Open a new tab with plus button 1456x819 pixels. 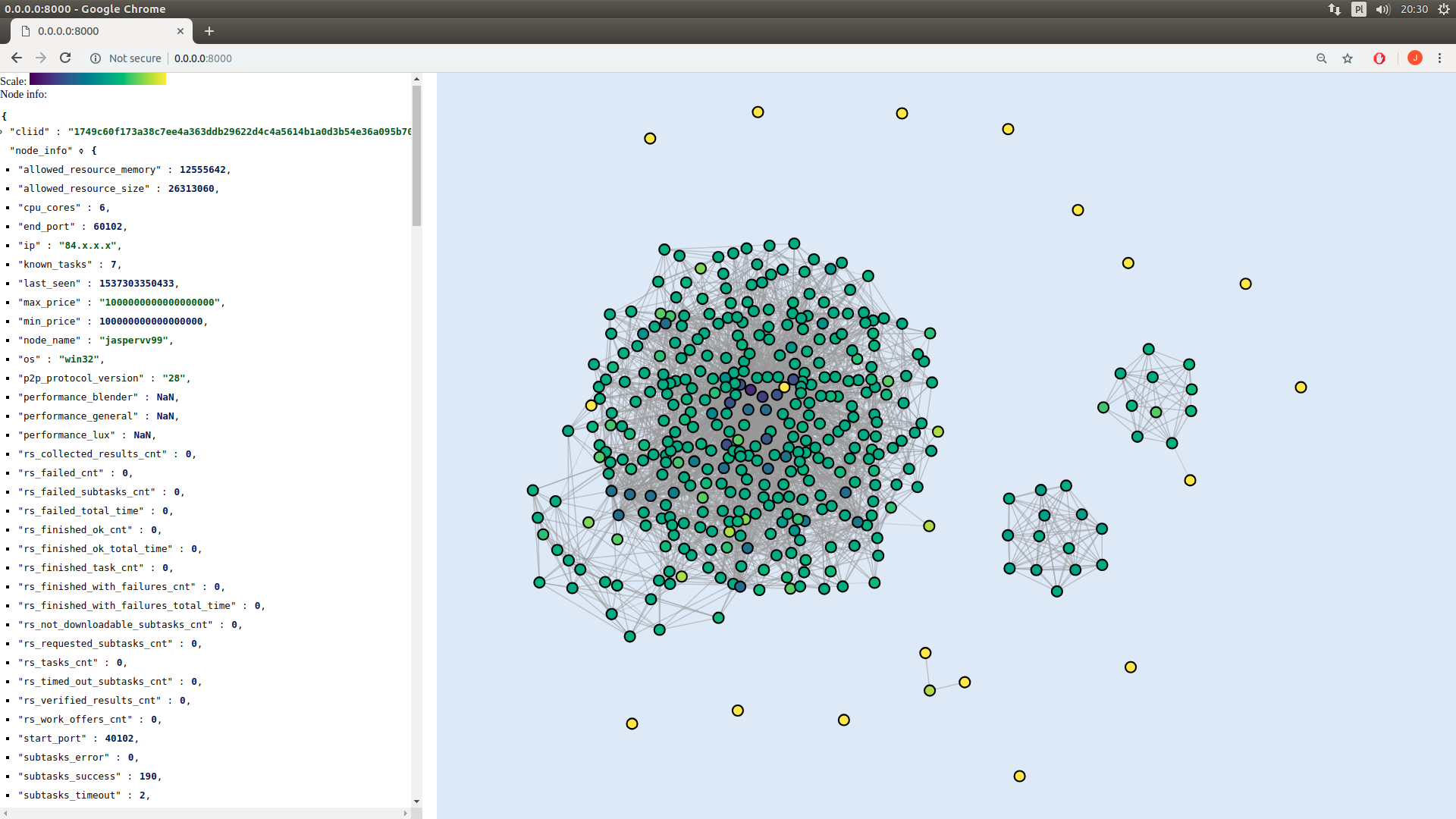(x=209, y=31)
